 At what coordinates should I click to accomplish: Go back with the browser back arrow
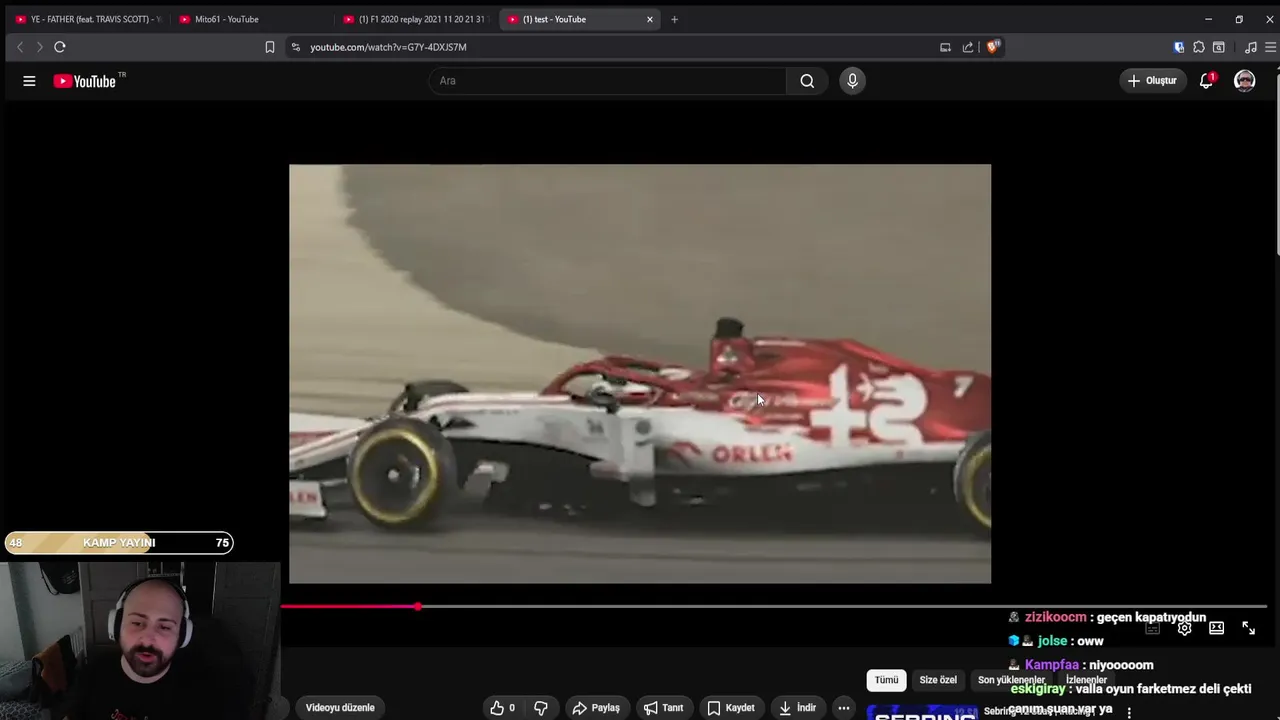[x=20, y=47]
